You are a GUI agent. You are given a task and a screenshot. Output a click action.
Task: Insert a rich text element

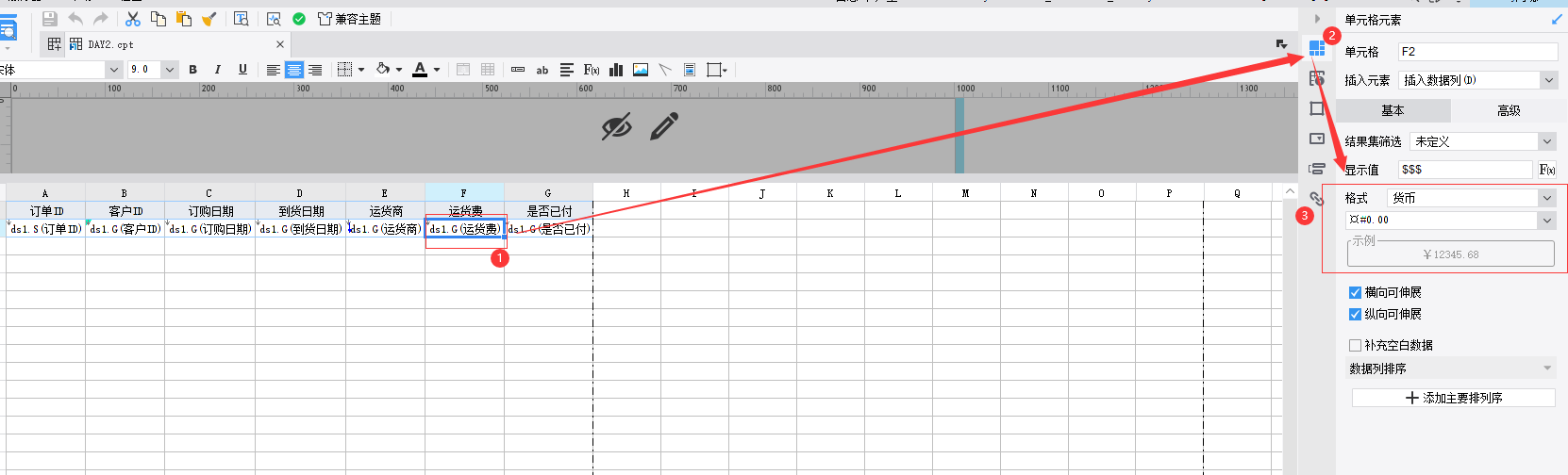click(x=567, y=70)
